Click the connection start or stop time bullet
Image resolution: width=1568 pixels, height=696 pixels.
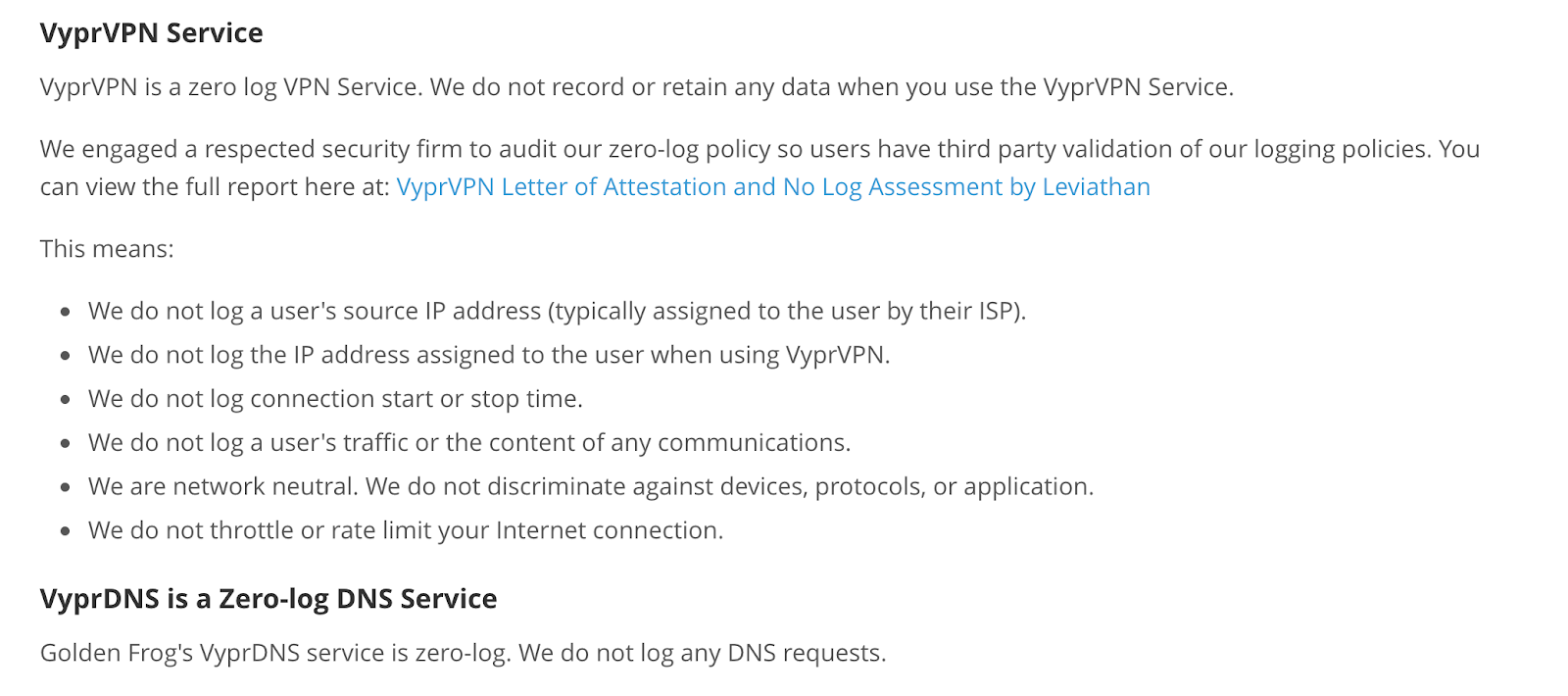click(x=335, y=399)
